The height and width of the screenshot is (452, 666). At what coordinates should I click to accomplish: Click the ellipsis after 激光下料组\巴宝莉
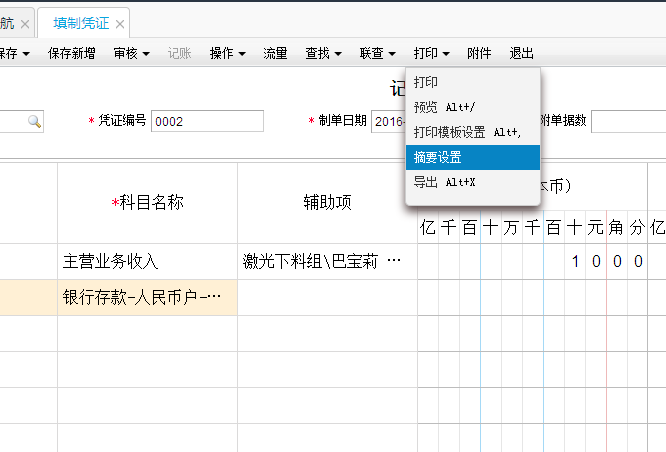[393, 262]
